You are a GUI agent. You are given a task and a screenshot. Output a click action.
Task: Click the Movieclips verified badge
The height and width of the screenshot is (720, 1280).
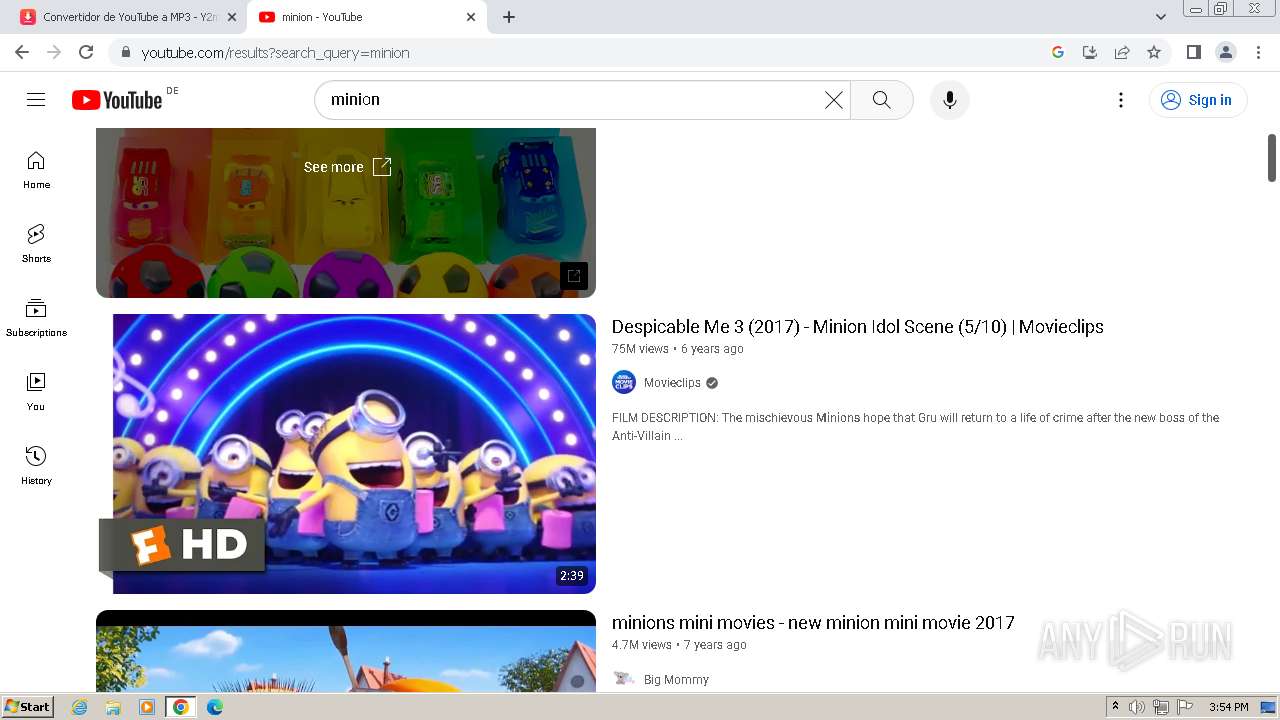pyautogui.click(x=712, y=383)
